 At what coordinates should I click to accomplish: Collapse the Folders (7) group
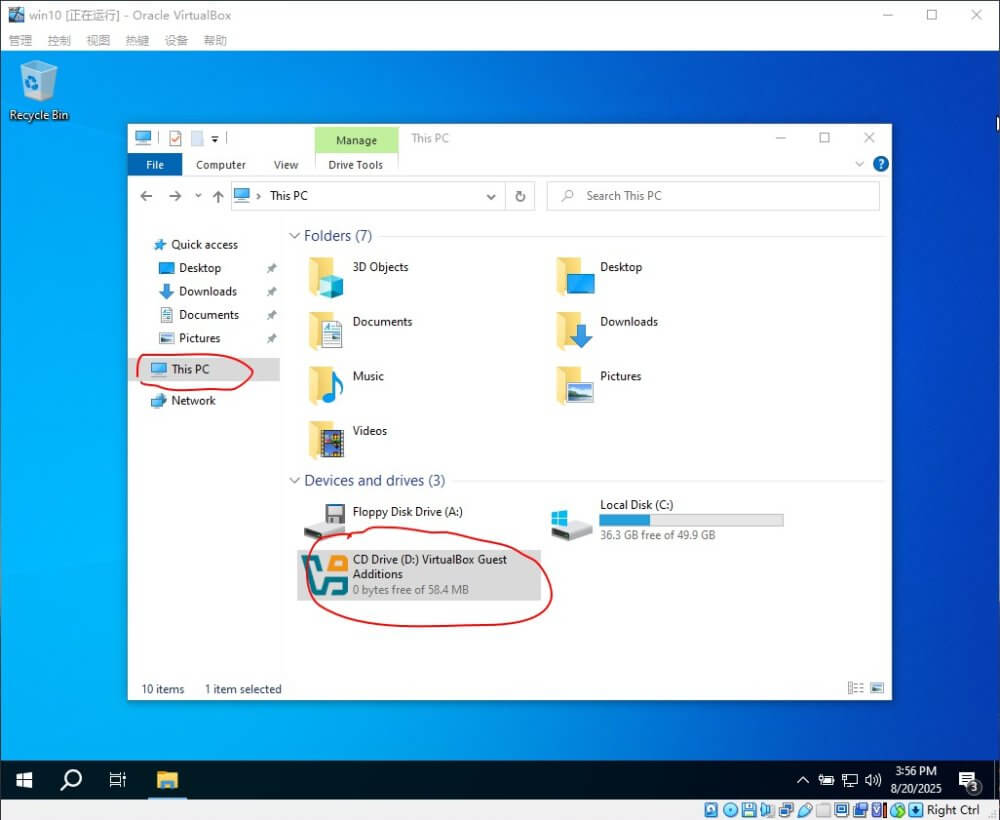tap(294, 236)
